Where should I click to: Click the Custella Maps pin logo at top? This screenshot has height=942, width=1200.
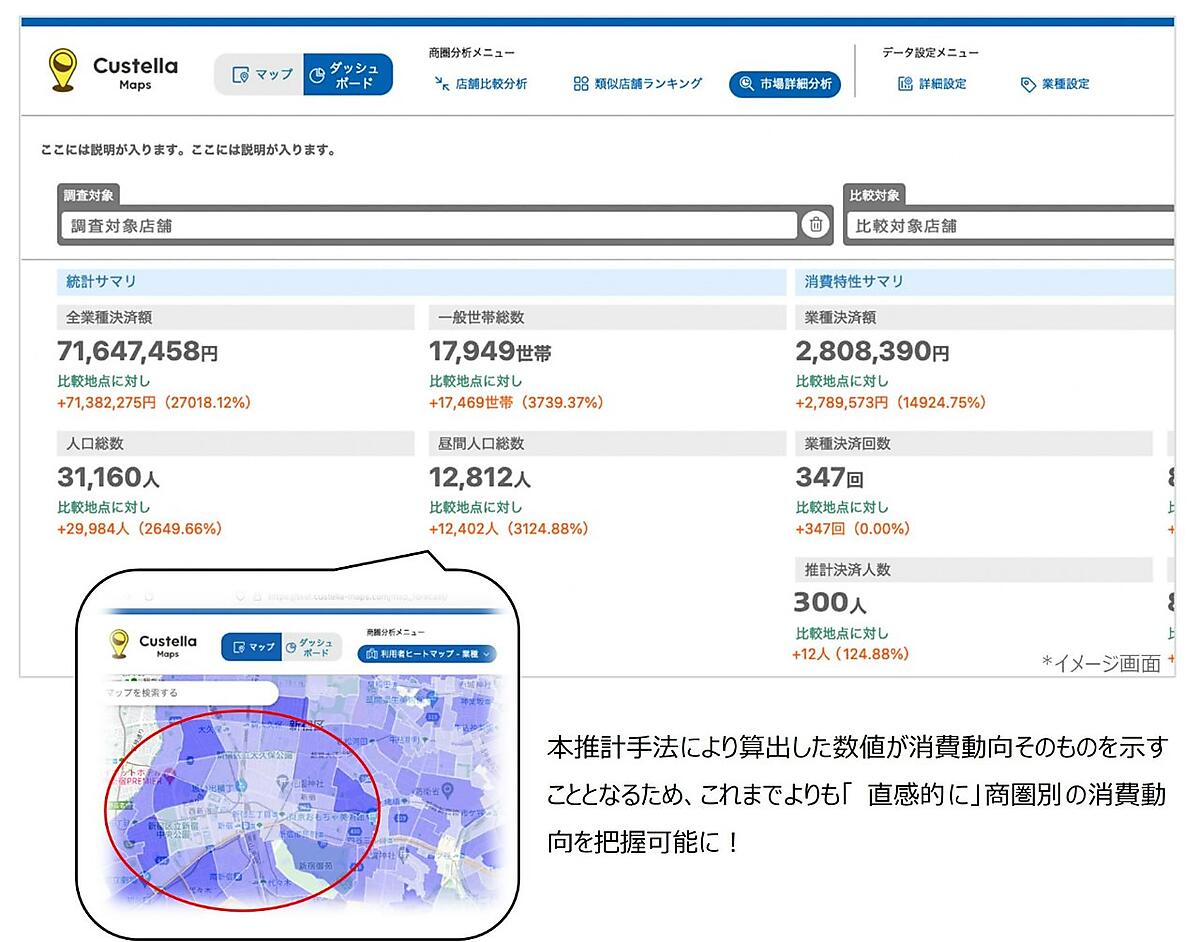[x=63, y=70]
